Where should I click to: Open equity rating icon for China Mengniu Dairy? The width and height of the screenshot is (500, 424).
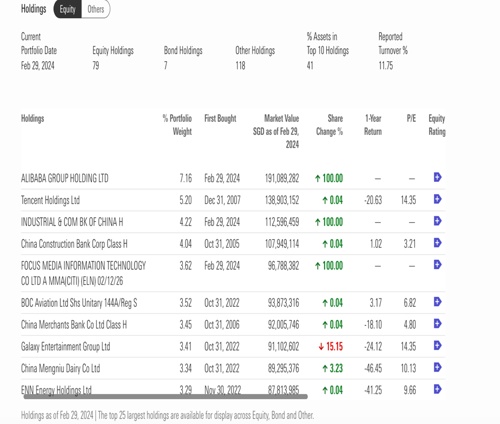pos(437,367)
